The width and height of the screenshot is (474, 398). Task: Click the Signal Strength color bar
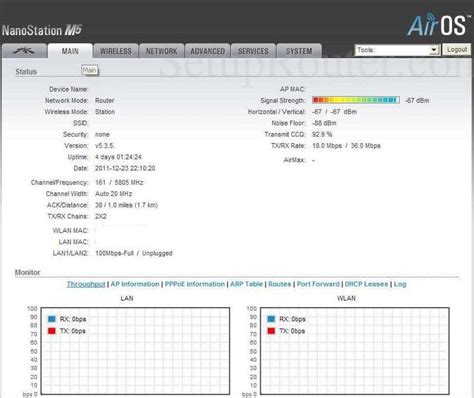click(356, 100)
